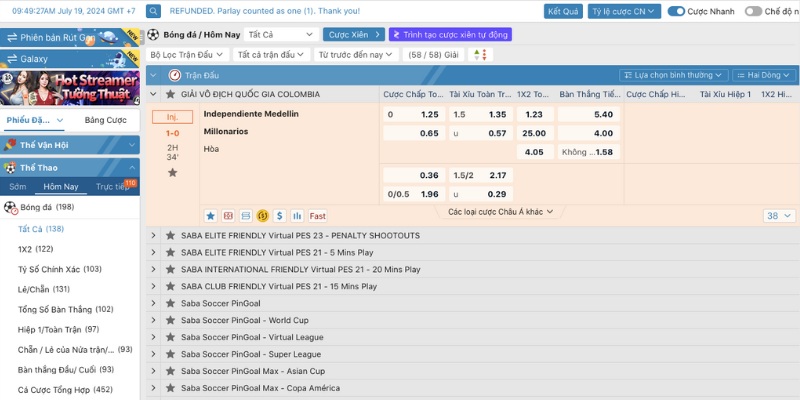The image size is (800, 400).
Task: Click the blue star icon in match toolbar
Action: click(210, 215)
